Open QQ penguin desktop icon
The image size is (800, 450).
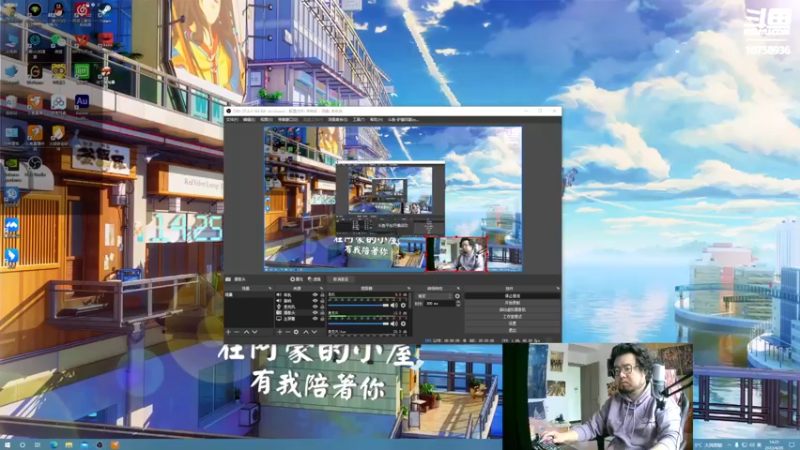pyautogui.click(x=58, y=10)
